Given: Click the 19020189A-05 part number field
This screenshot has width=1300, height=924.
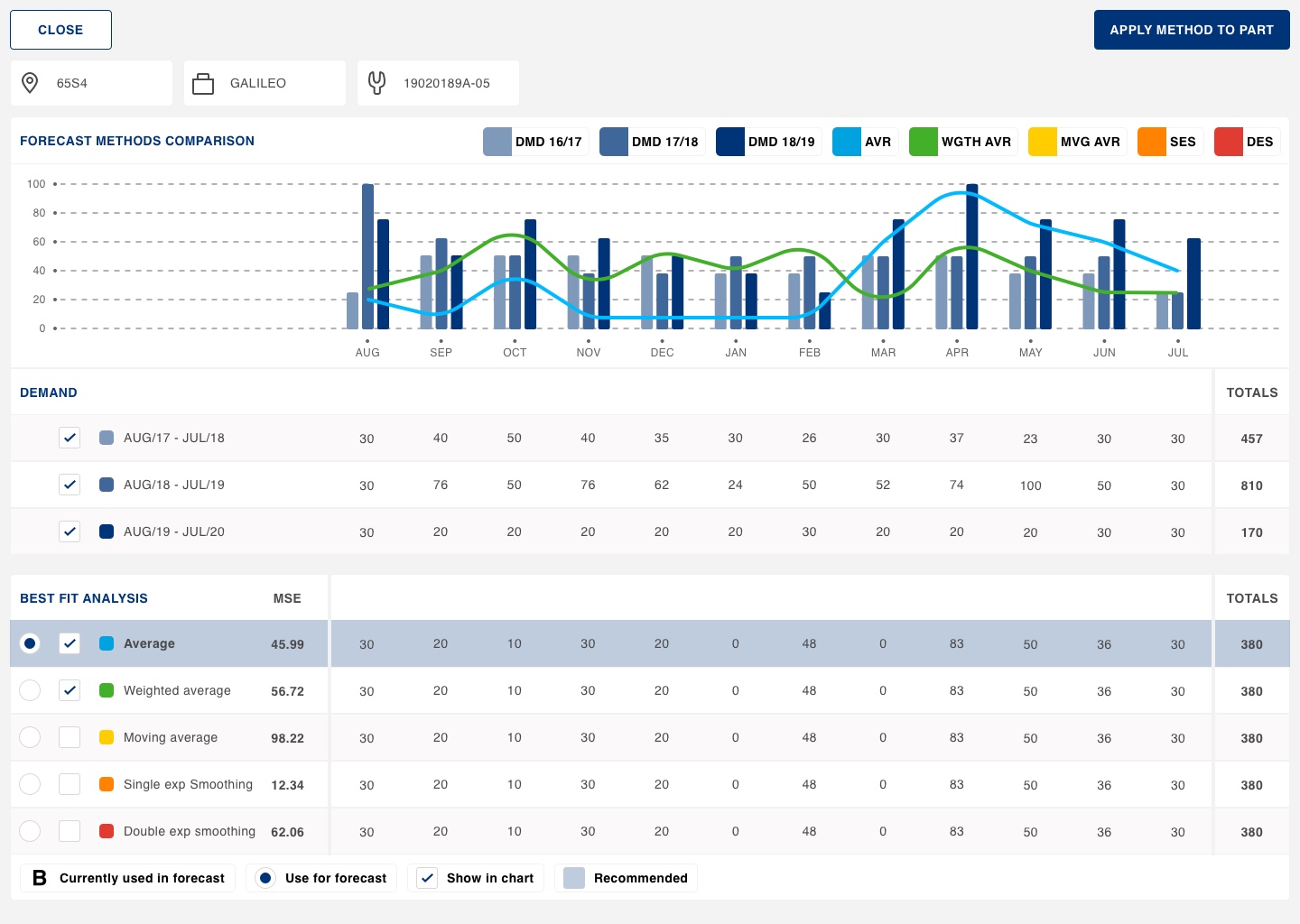Looking at the screenshot, I should pos(446,83).
